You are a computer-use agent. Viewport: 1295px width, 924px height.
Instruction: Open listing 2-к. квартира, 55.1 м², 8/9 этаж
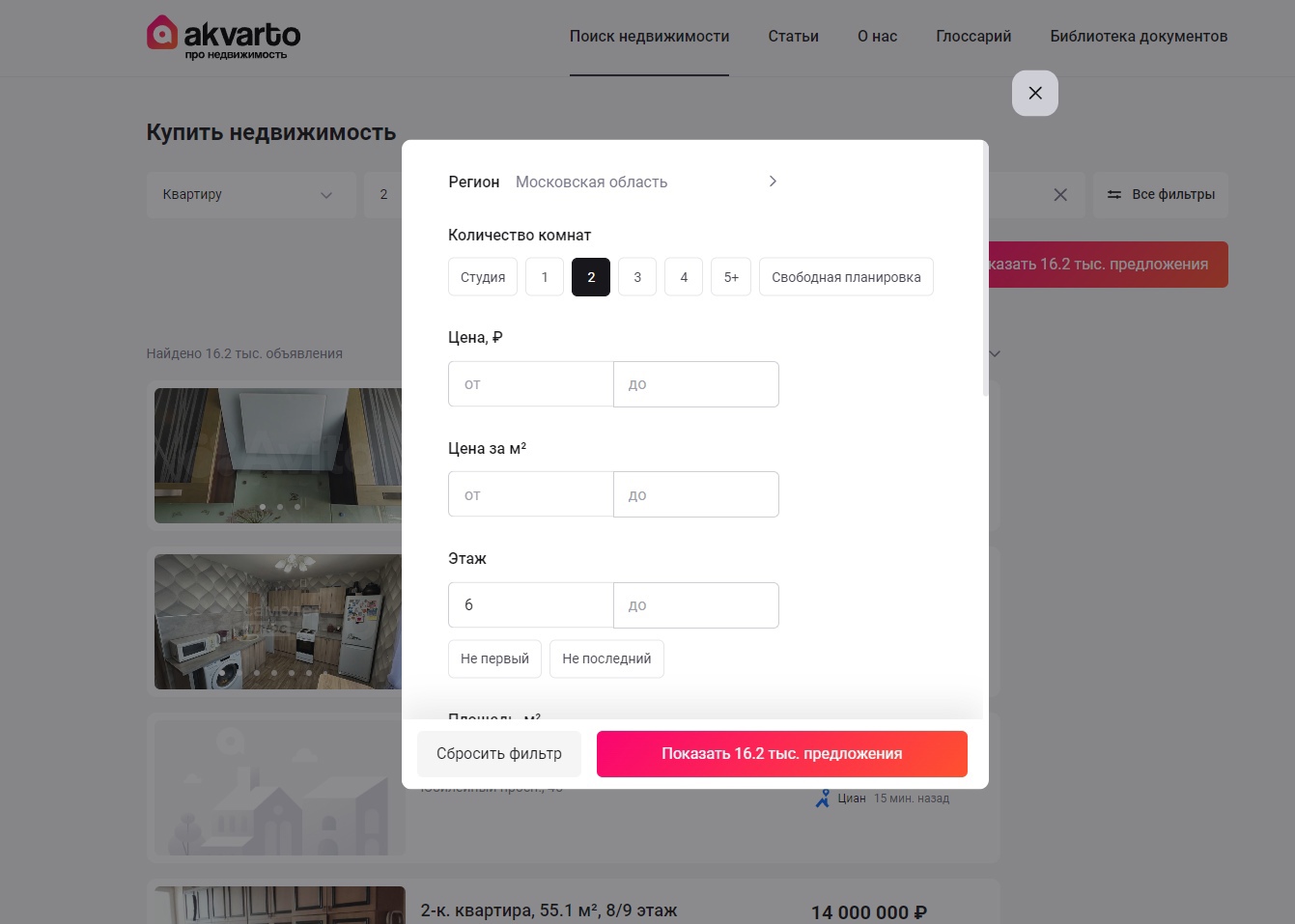(549, 910)
